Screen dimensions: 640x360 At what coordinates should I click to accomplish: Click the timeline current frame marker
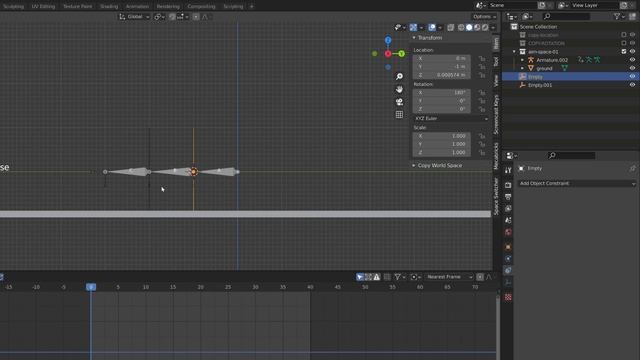click(91, 287)
